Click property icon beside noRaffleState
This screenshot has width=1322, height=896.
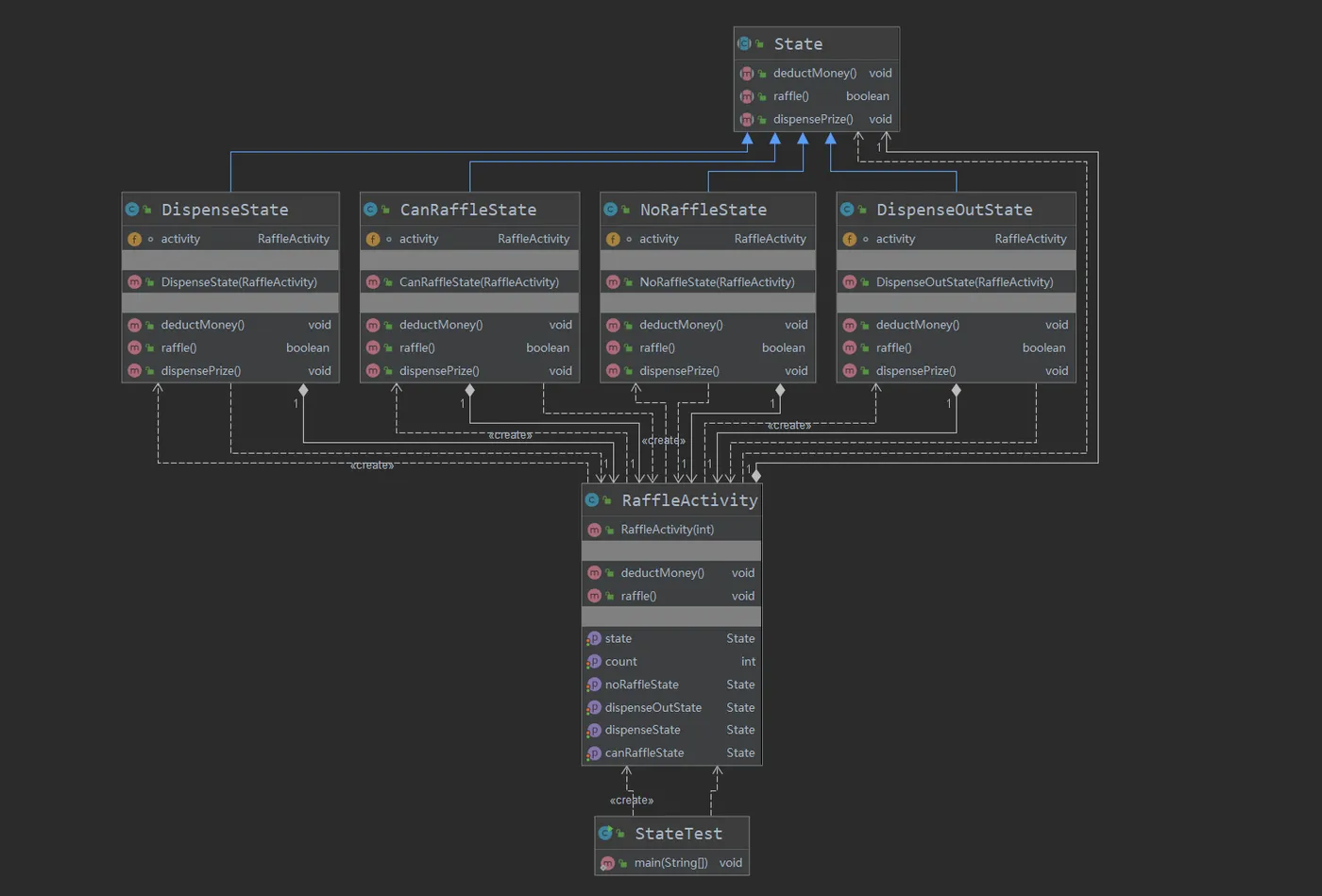tap(594, 685)
